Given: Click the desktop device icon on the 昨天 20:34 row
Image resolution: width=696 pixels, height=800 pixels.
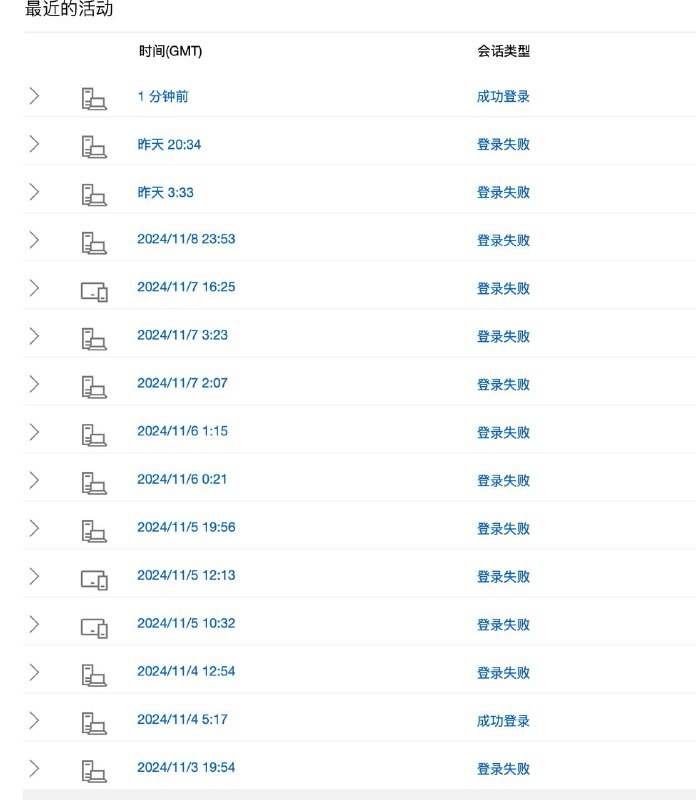Looking at the screenshot, I should coord(94,144).
